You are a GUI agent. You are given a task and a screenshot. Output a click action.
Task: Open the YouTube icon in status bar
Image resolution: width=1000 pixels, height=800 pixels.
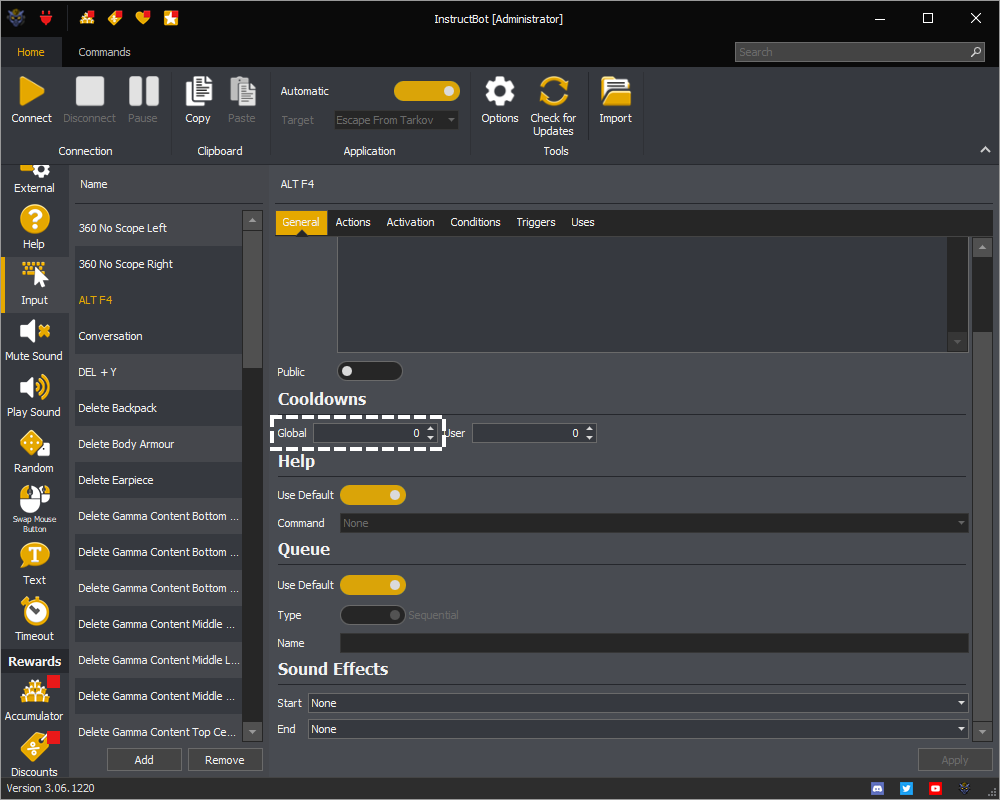[x=935, y=789]
